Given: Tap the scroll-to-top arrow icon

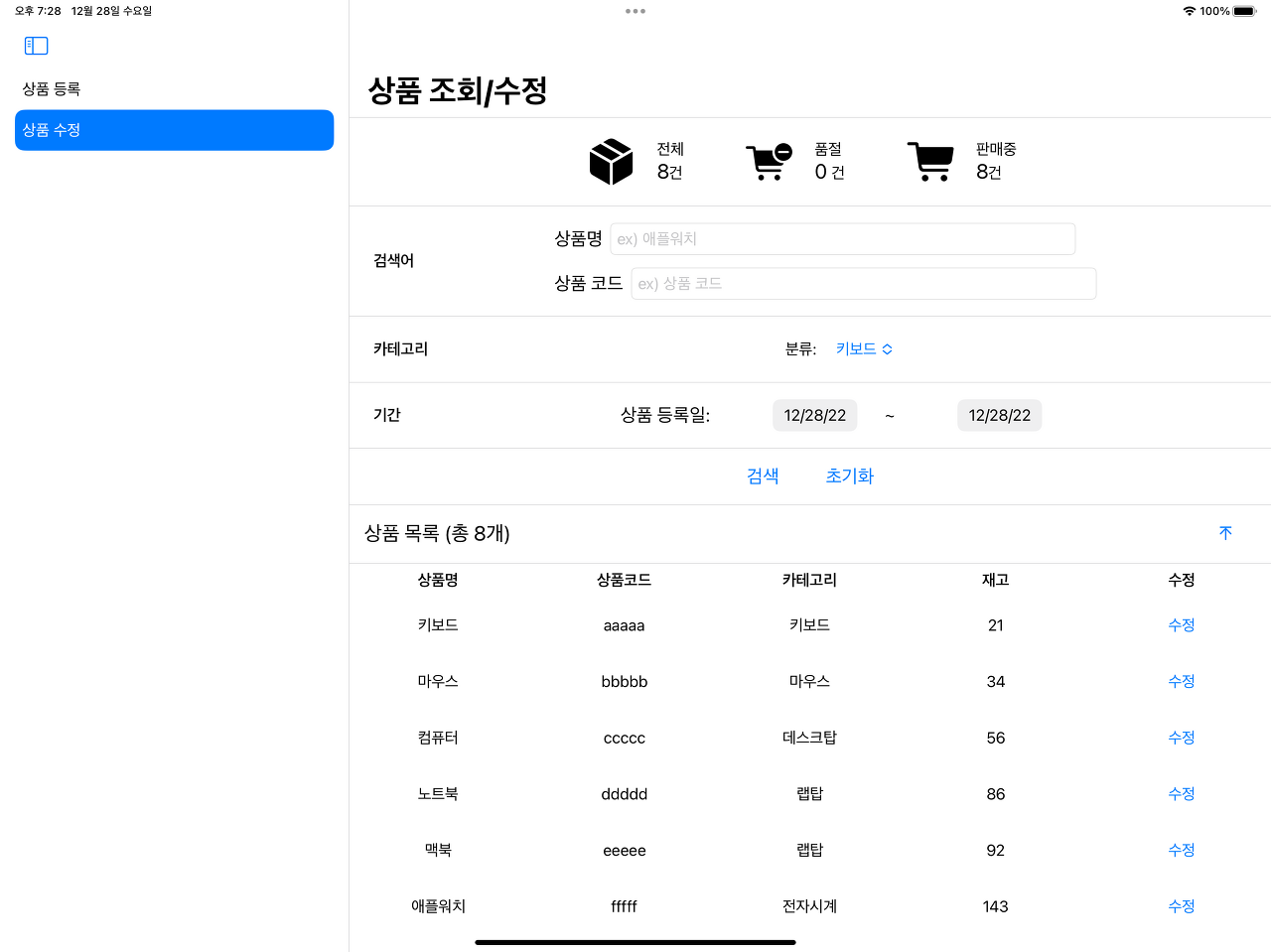Looking at the screenshot, I should pos(1225,533).
